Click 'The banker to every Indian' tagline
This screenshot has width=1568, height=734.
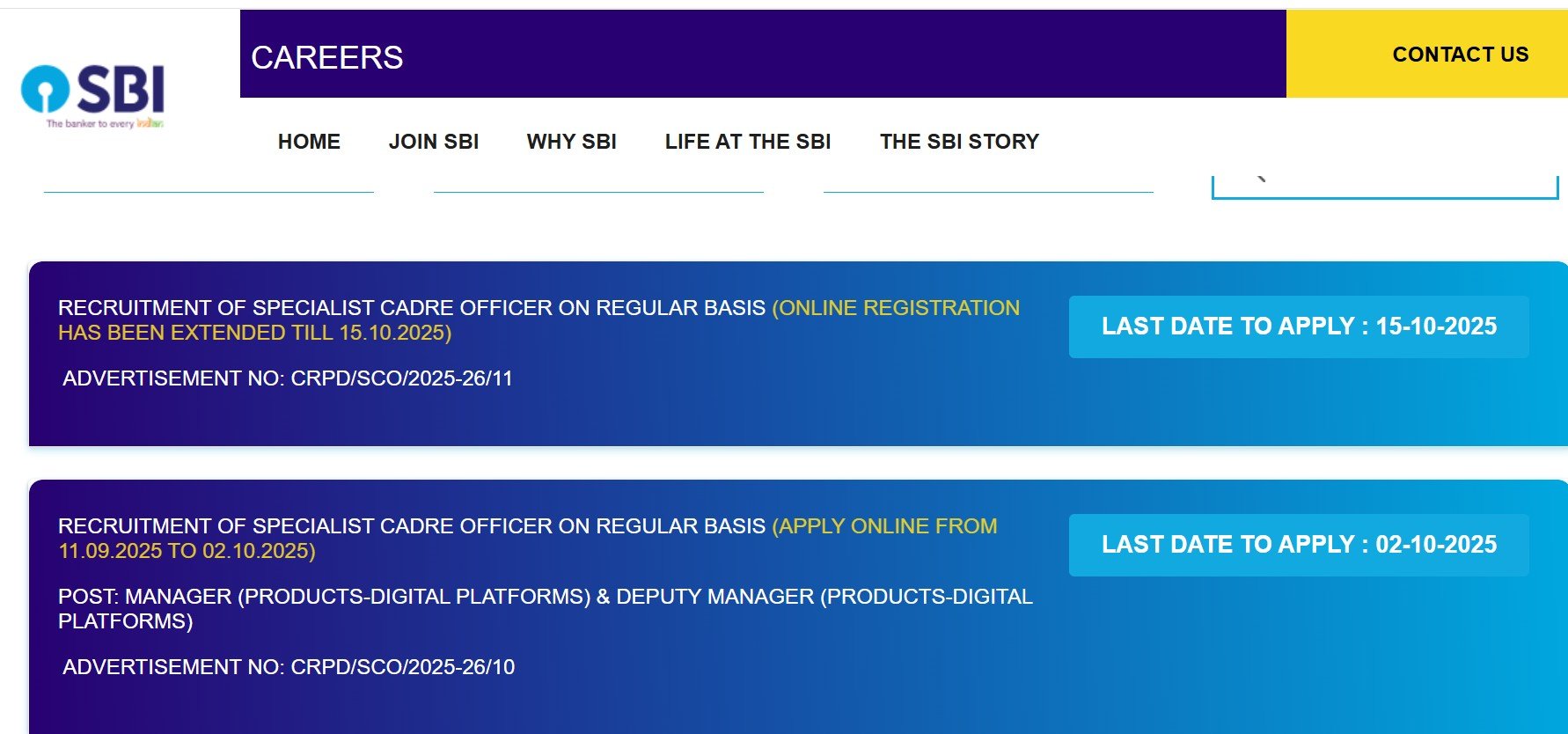point(105,124)
